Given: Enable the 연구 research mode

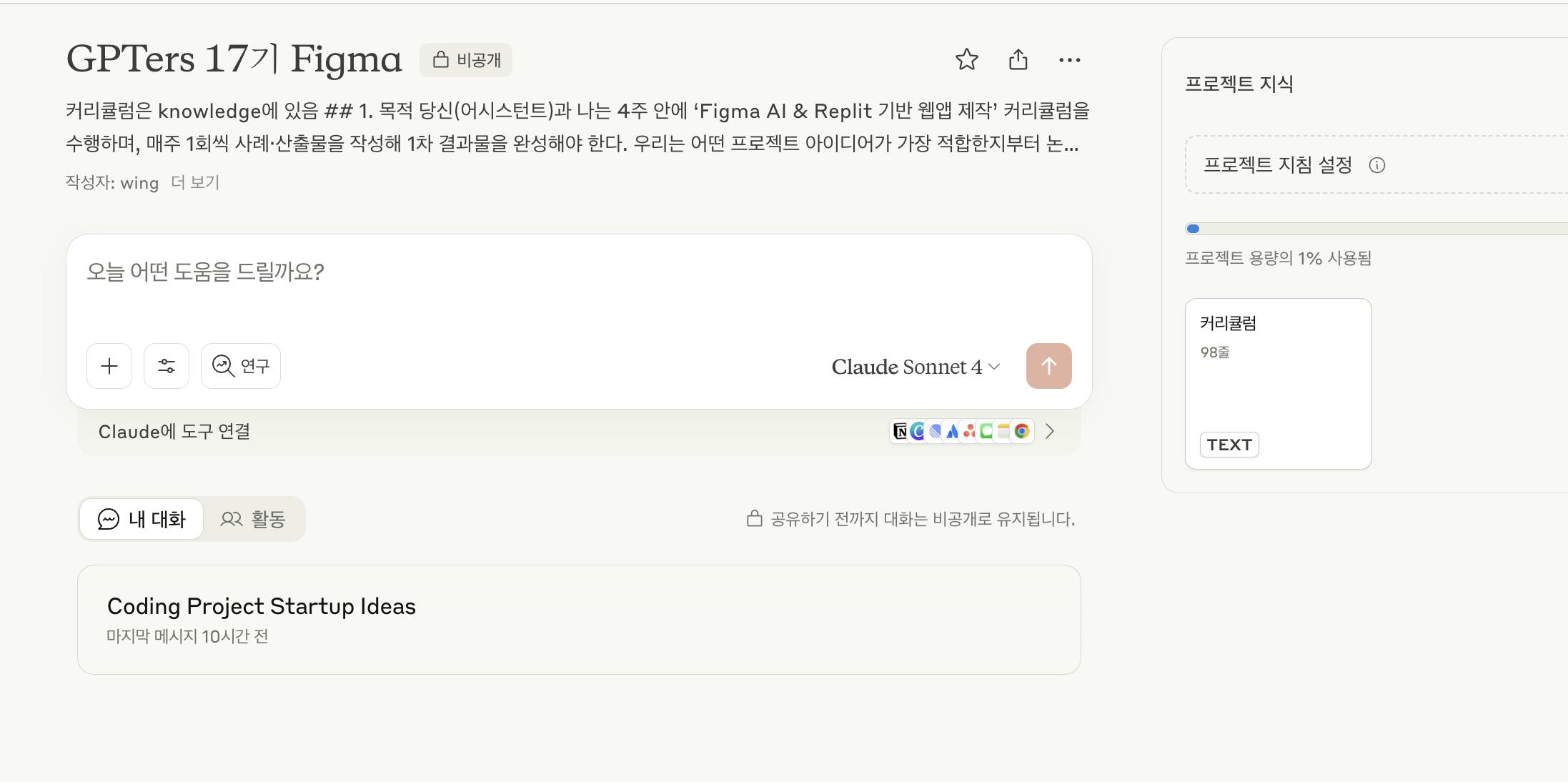Looking at the screenshot, I should 241,366.
